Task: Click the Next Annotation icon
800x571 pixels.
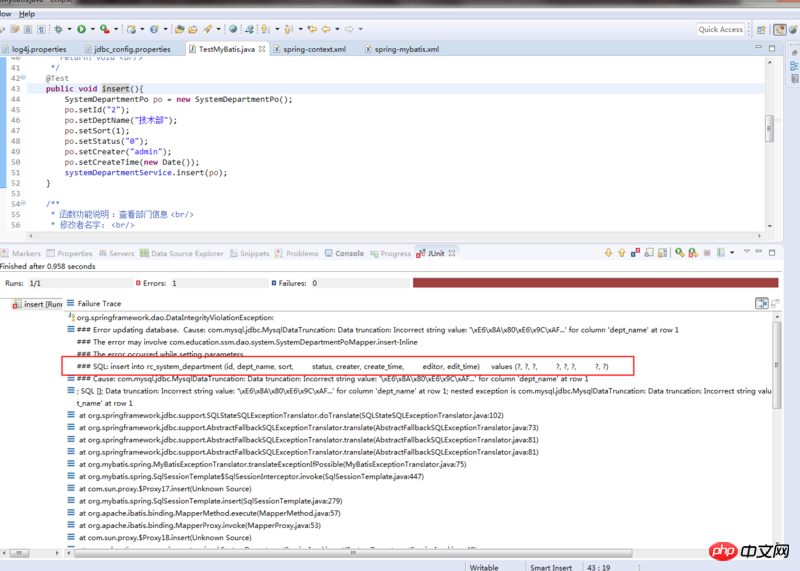Action: [x=266, y=29]
